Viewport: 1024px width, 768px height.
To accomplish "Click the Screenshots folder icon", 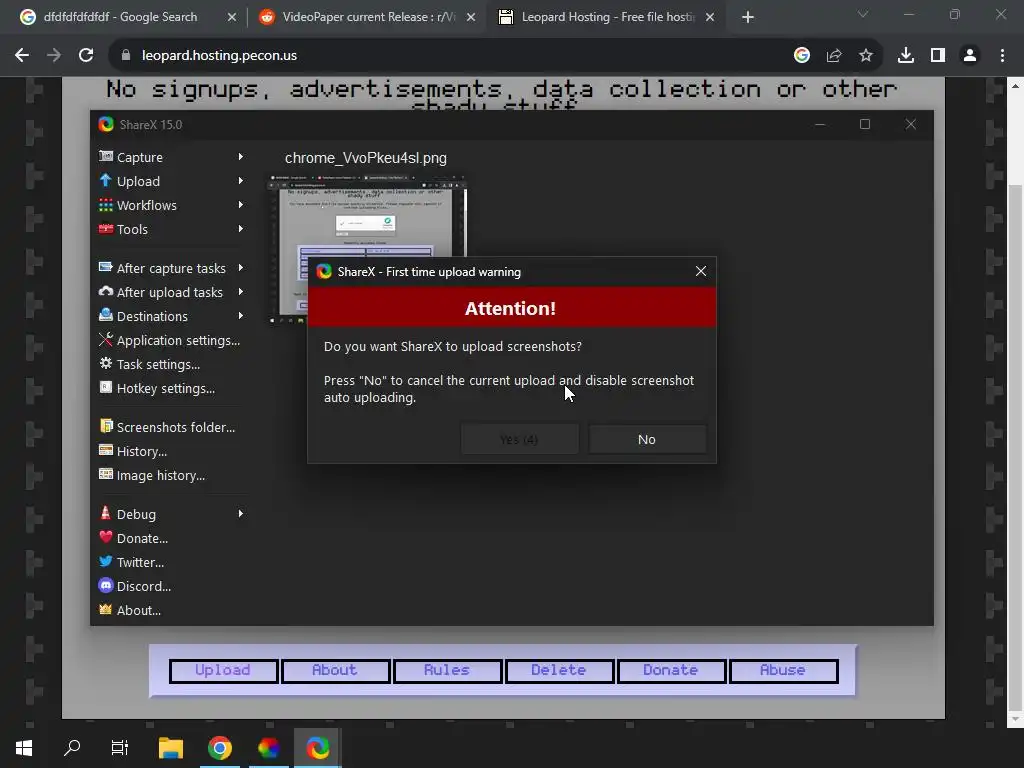I will tap(106, 426).
